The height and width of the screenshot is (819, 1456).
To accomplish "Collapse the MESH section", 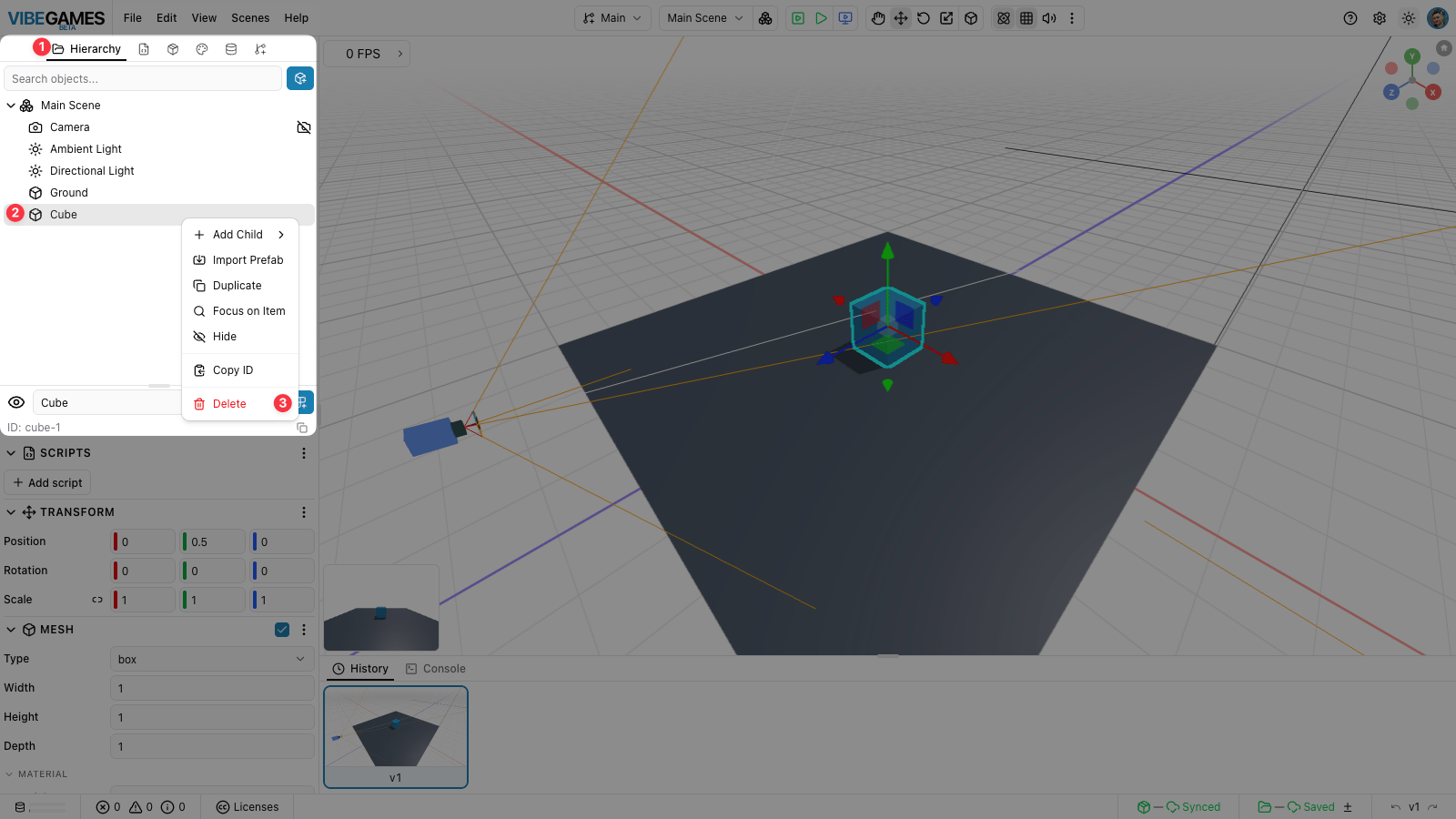I will (11, 630).
